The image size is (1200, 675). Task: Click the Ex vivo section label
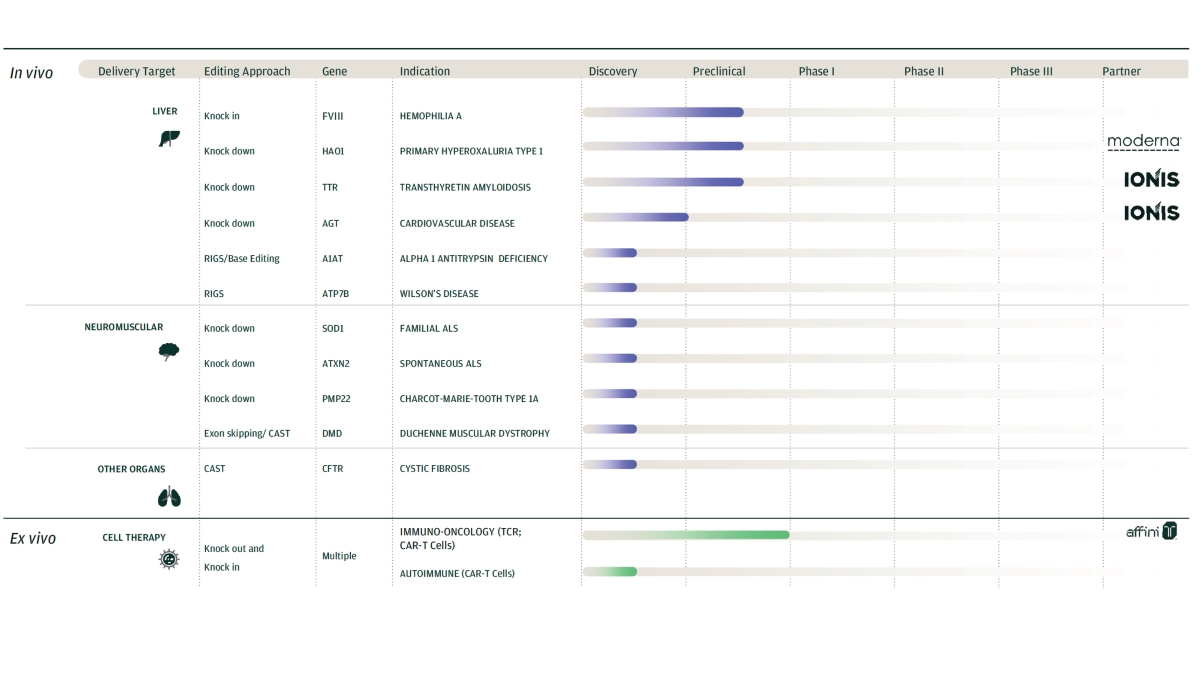pos(33,539)
